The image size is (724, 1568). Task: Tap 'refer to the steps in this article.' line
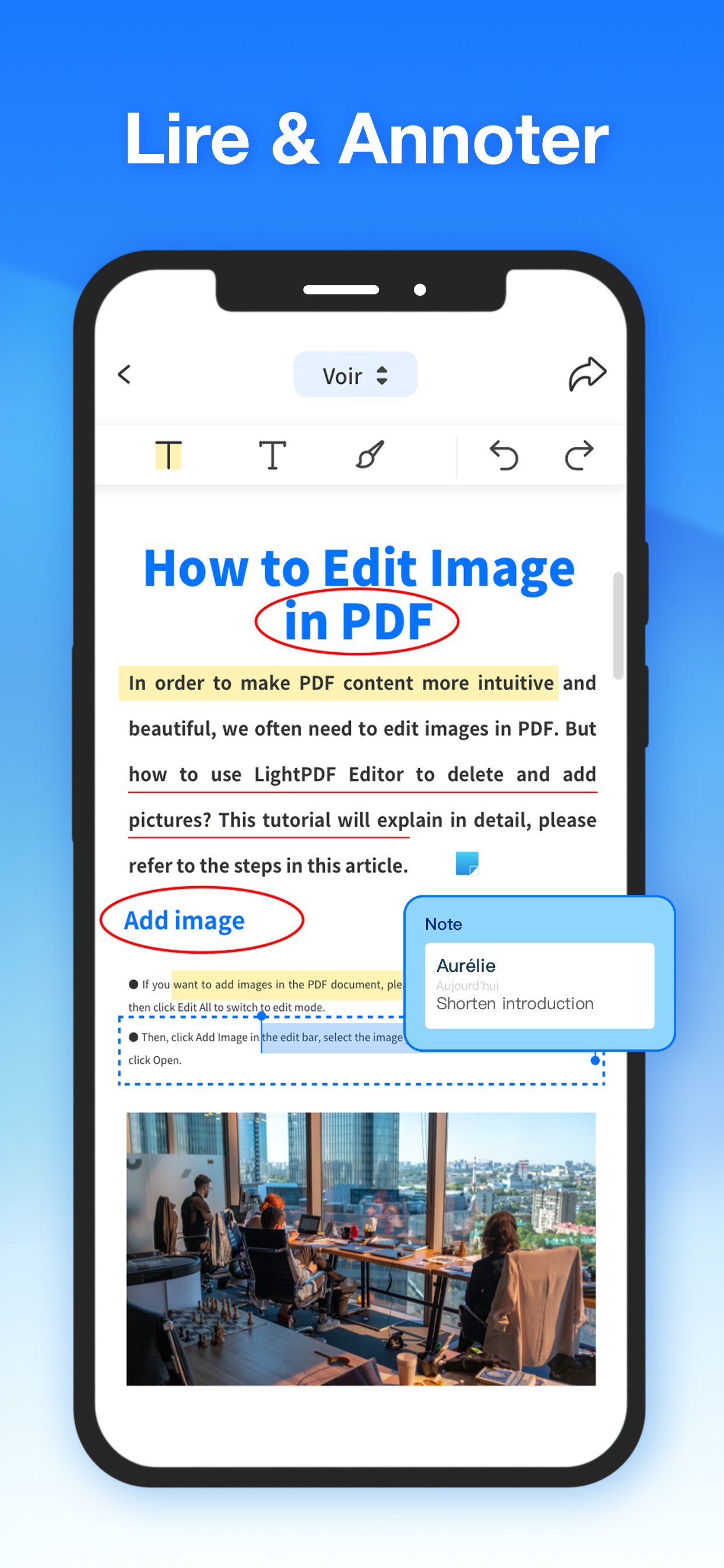tap(268, 865)
